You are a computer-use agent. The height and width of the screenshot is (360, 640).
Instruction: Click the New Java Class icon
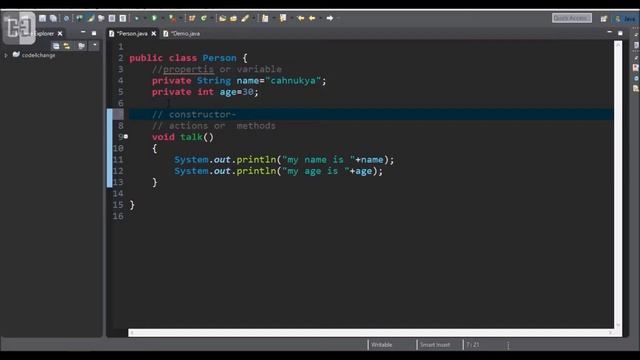pyautogui.click(x=203, y=18)
